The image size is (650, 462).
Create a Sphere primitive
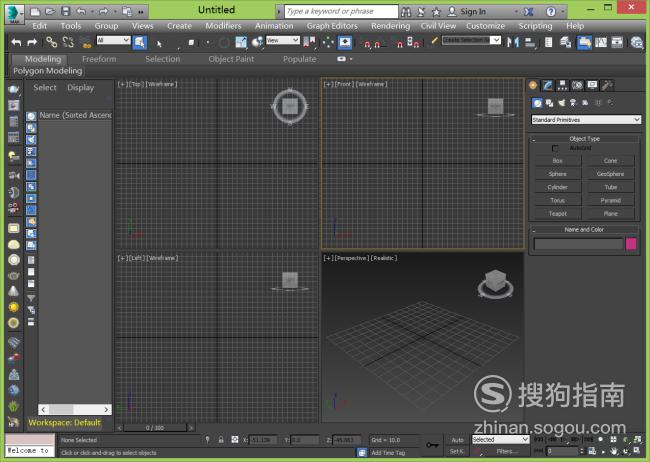(x=558, y=174)
